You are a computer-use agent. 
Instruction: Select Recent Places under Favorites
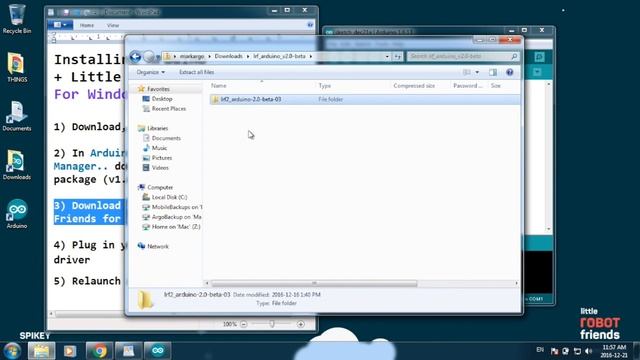coord(169,109)
